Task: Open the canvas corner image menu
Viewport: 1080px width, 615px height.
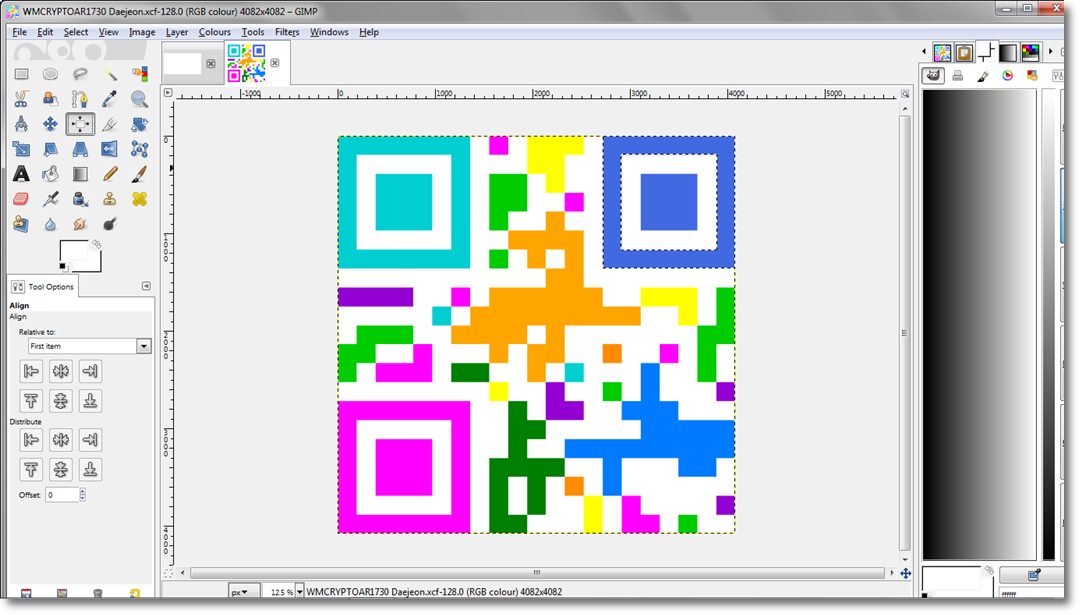Action: [167, 92]
